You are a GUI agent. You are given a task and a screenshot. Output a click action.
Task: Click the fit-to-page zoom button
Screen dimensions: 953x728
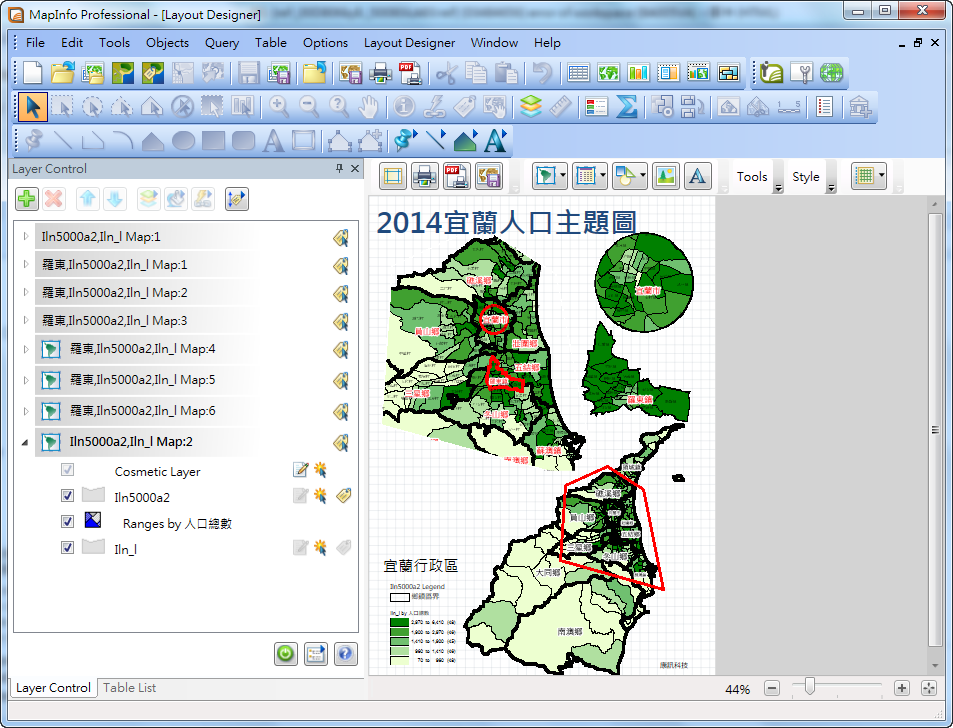click(929, 689)
